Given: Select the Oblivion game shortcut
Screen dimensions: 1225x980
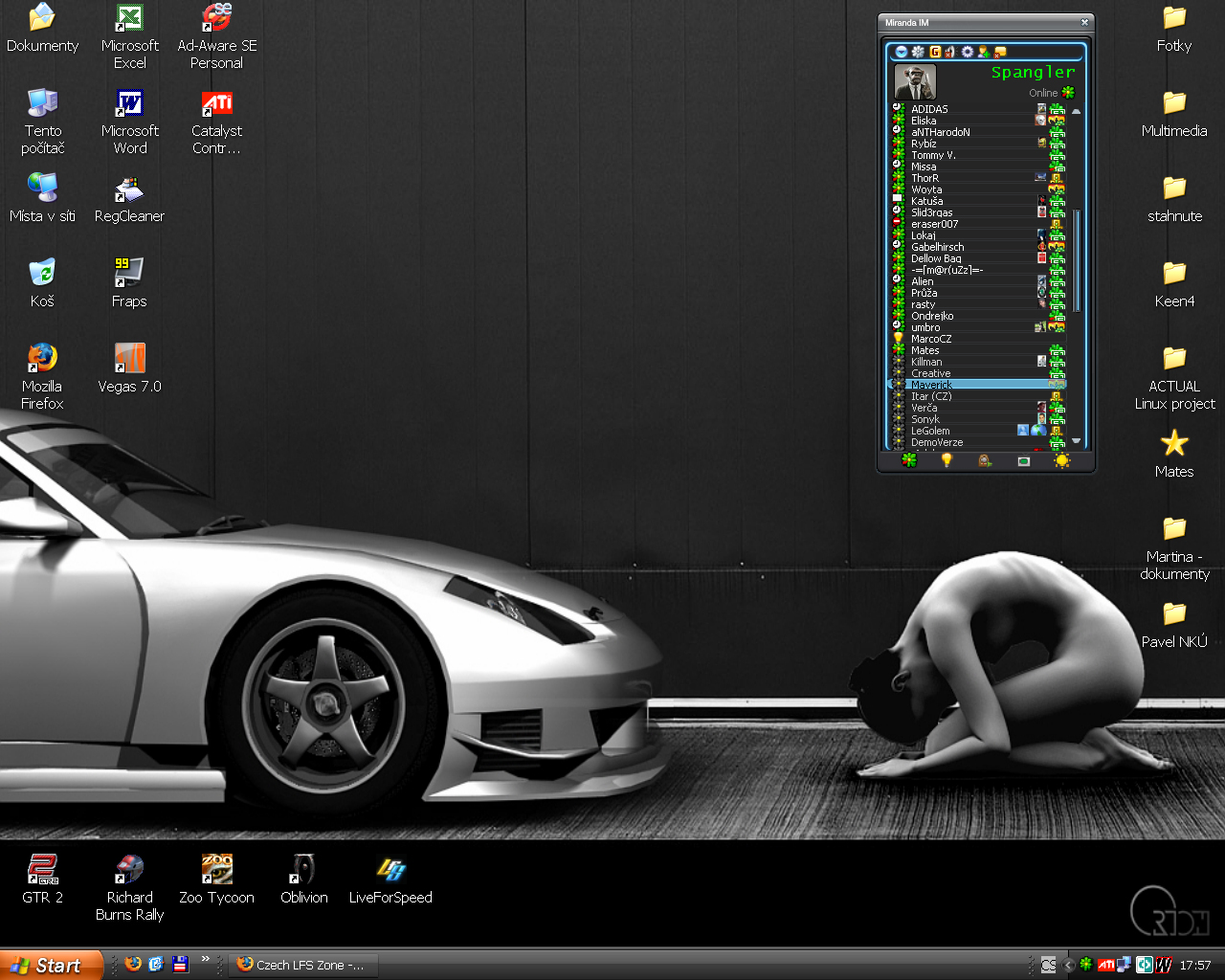Looking at the screenshot, I should (304, 880).
